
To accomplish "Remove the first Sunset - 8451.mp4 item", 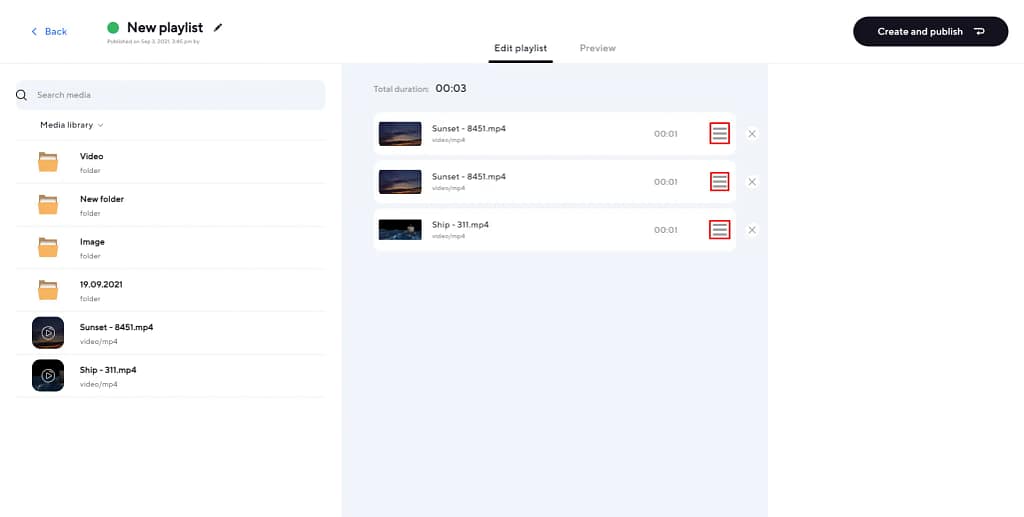I will (752, 133).
